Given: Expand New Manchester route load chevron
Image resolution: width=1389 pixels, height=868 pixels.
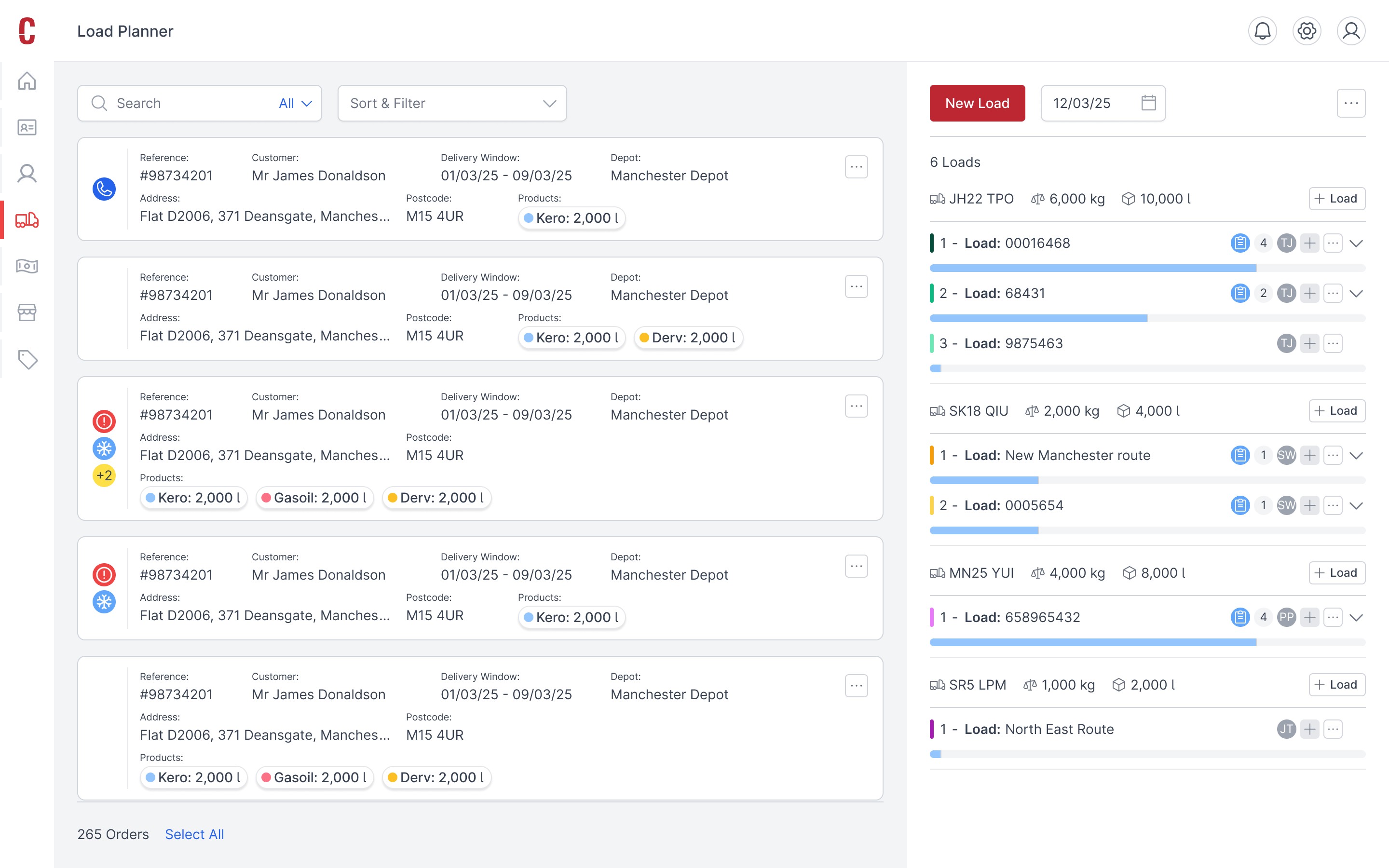Looking at the screenshot, I should [1356, 455].
